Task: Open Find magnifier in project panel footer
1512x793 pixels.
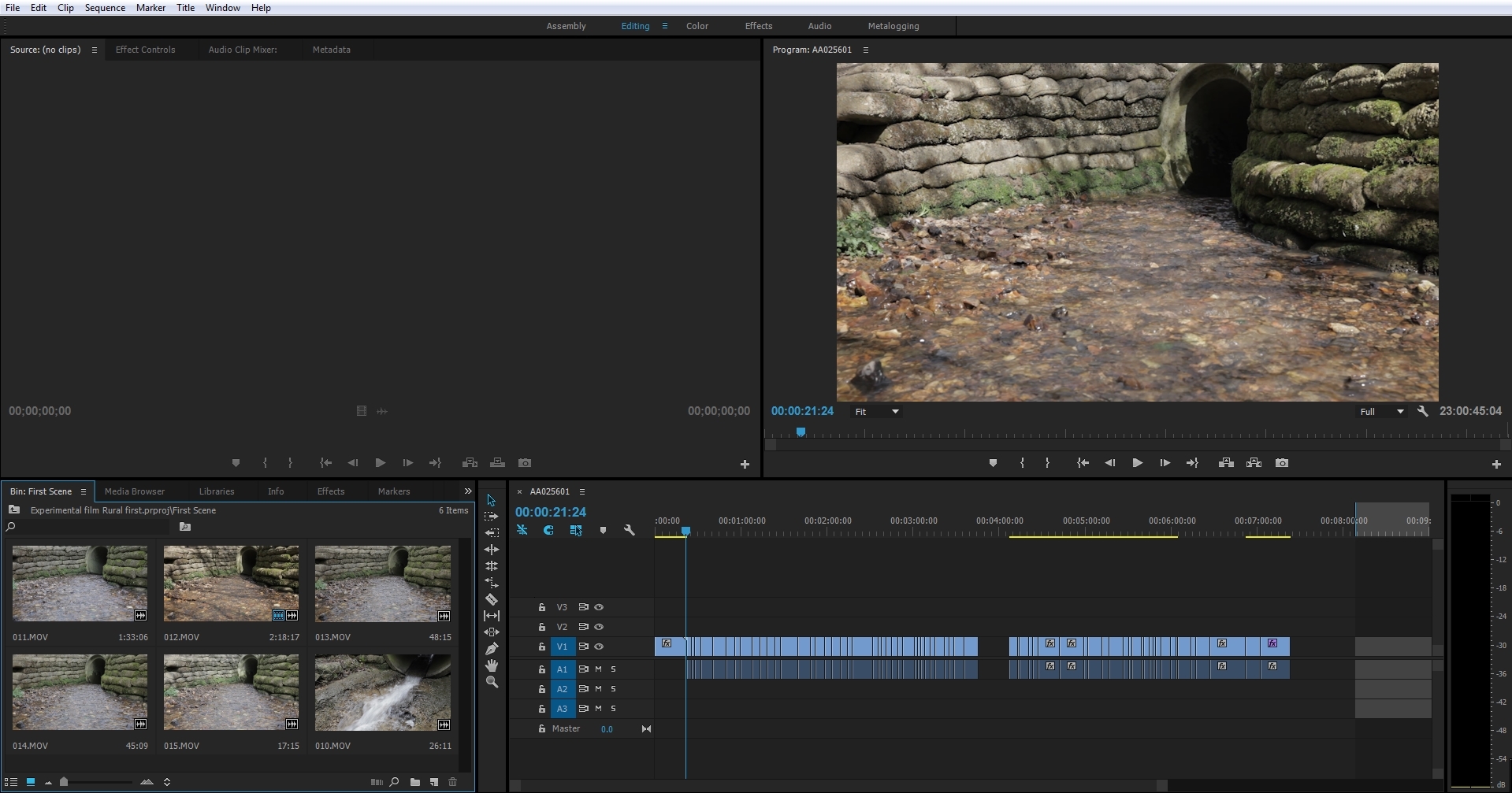Action: coord(395,782)
